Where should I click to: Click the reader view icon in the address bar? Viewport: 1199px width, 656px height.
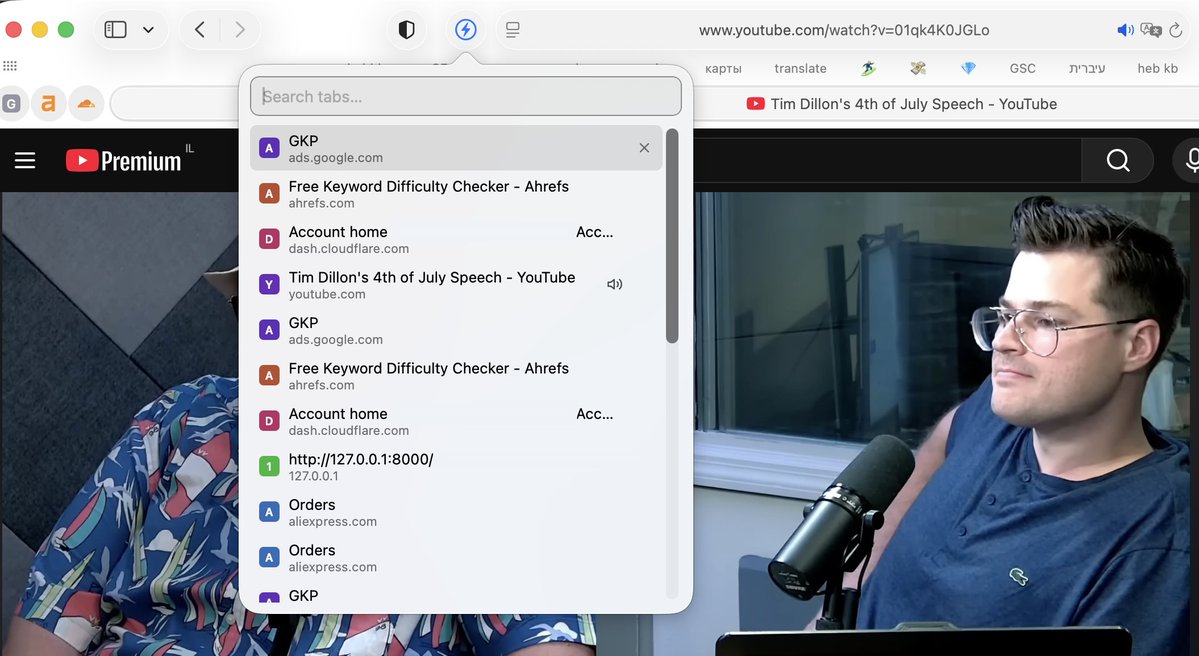[512, 30]
